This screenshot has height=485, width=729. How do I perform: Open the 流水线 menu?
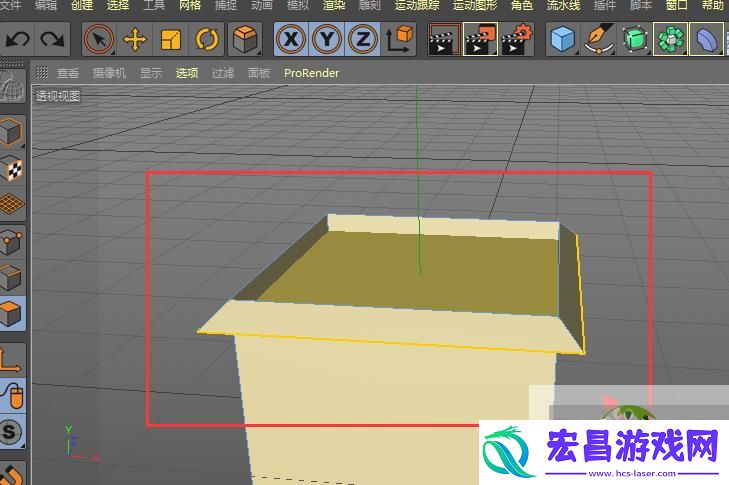[x=563, y=6]
